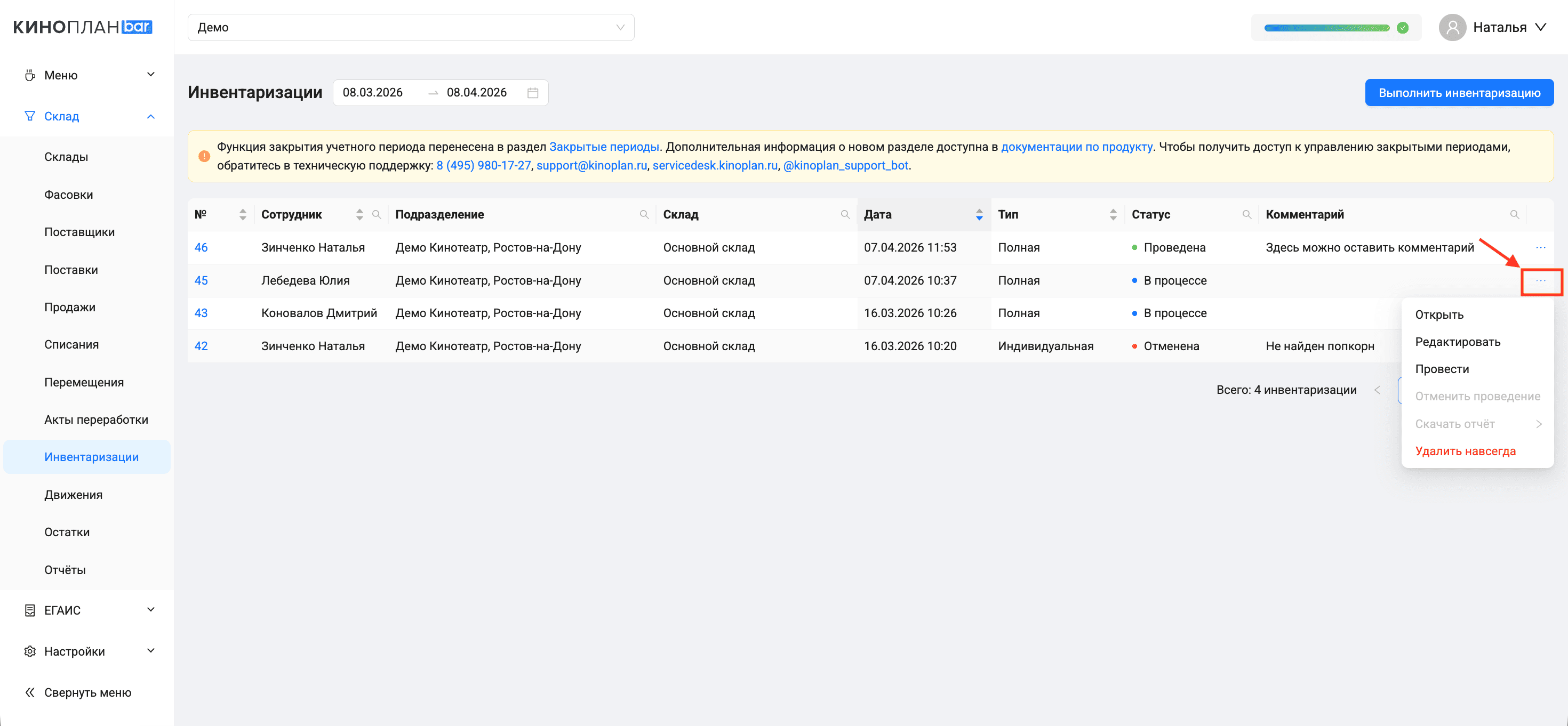Open Закрытые периоды link in notice
This screenshot has width=1568, height=726.
coord(603,147)
